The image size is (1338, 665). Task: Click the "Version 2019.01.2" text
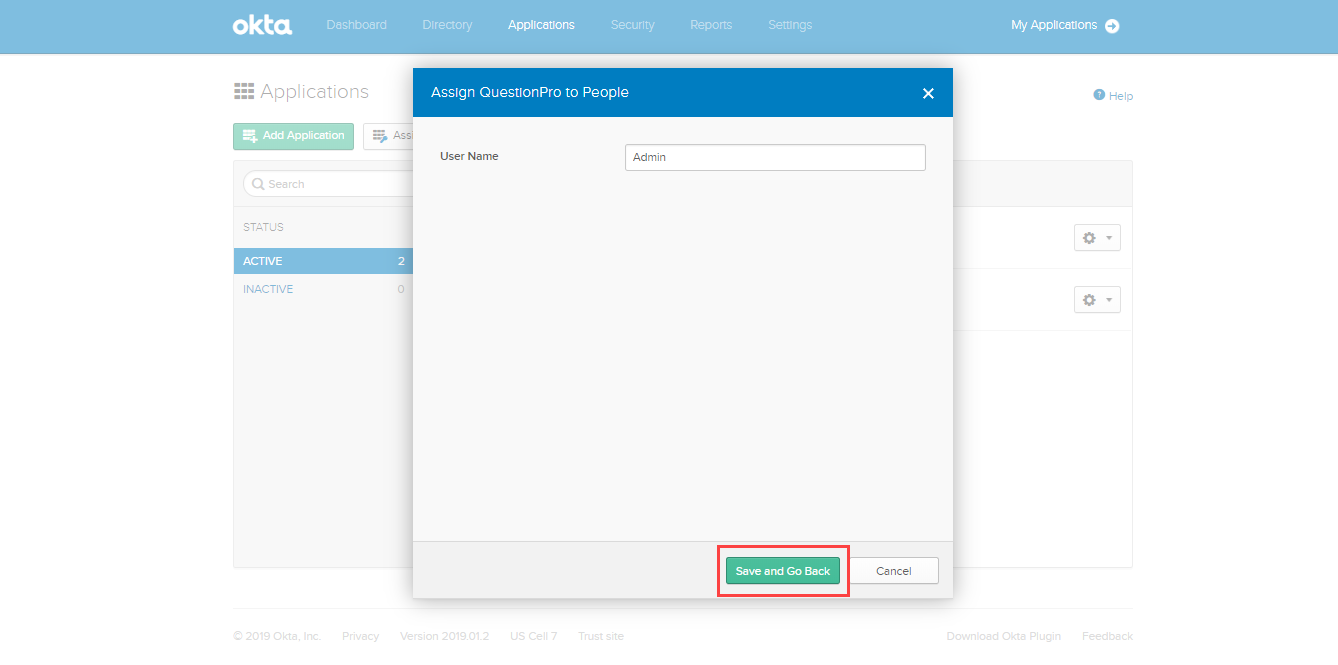click(x=444, y=636)
